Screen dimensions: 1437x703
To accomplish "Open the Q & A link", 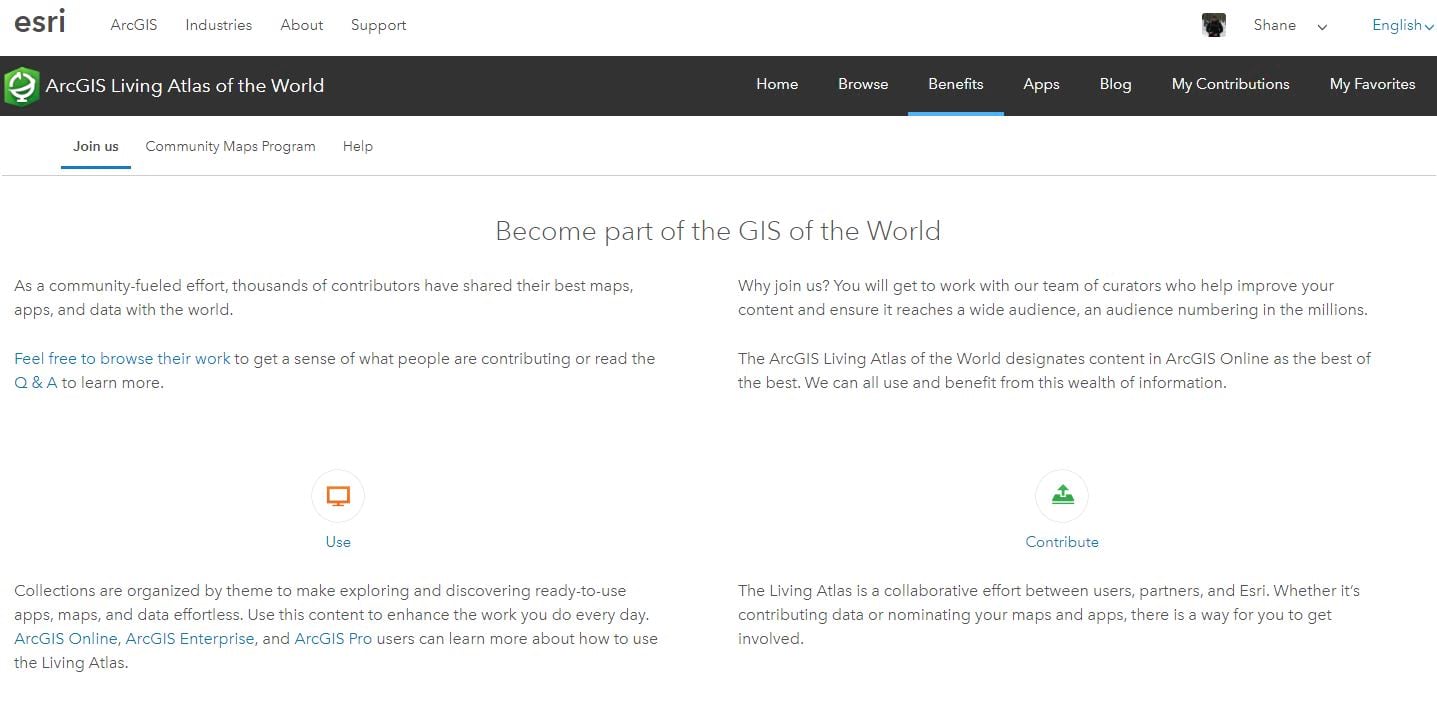I will [x=36, y=382].
